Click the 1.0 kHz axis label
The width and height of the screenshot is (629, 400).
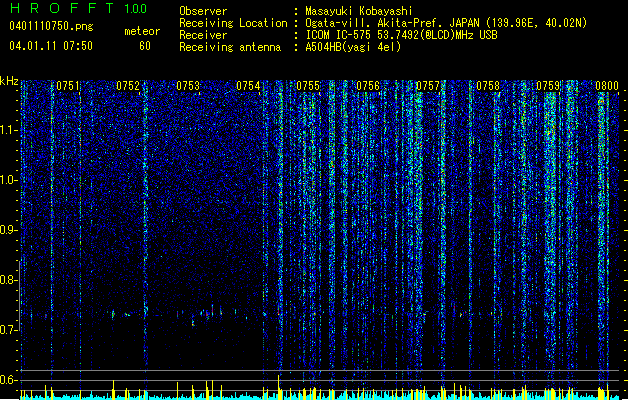point(8,180)
